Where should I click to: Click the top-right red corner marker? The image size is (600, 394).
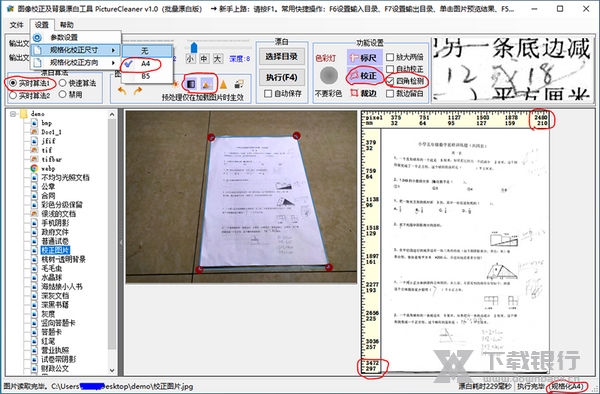pyautogui.click(x=296, y=135)
